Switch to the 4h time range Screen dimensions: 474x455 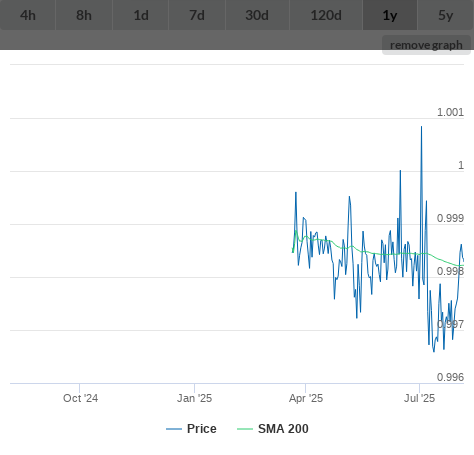(x=28, y=15)
